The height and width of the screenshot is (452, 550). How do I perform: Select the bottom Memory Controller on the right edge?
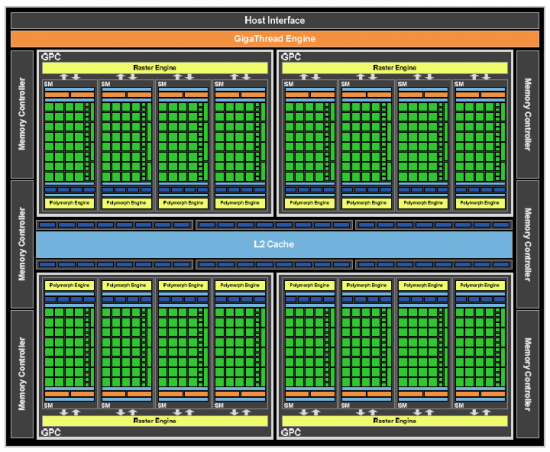528,374
